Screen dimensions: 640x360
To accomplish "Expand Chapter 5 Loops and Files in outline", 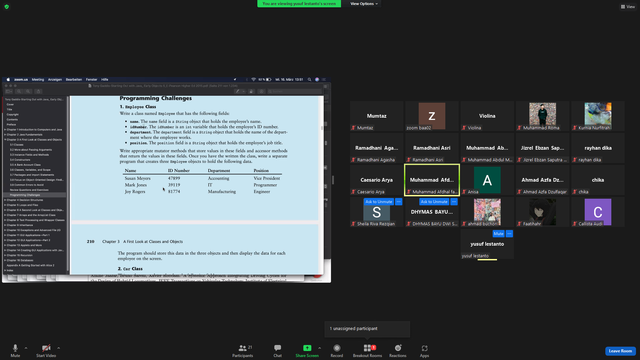I will [x=5, y=205].
